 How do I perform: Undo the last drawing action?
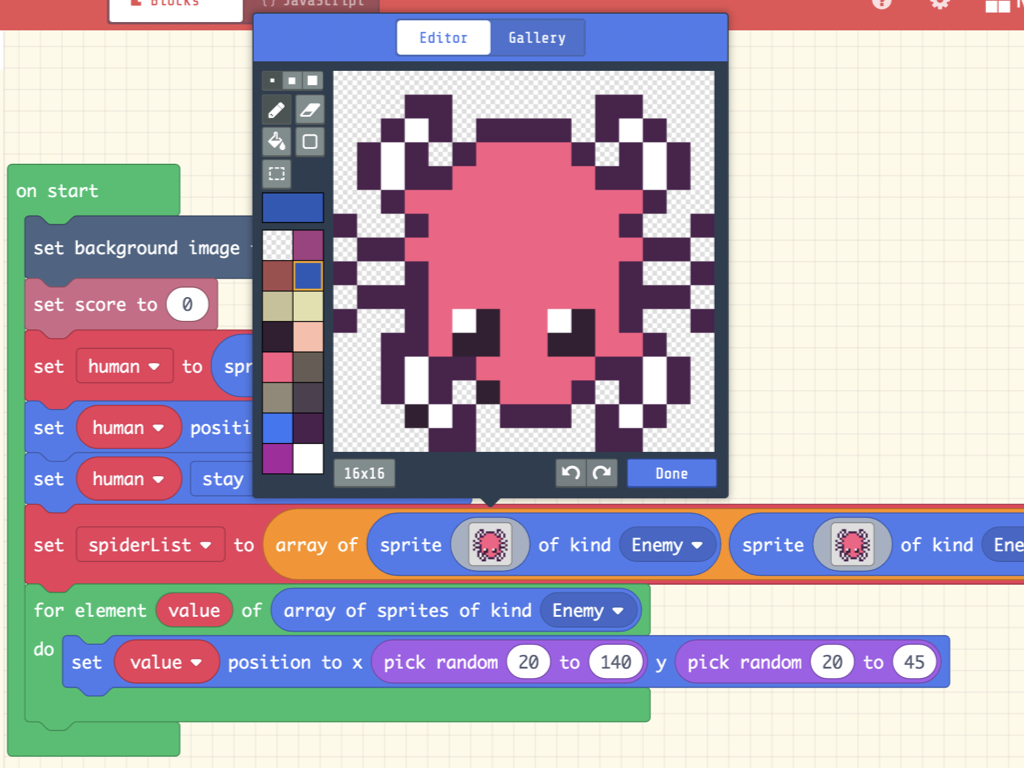pyautogui.click(x=571, y=473)
